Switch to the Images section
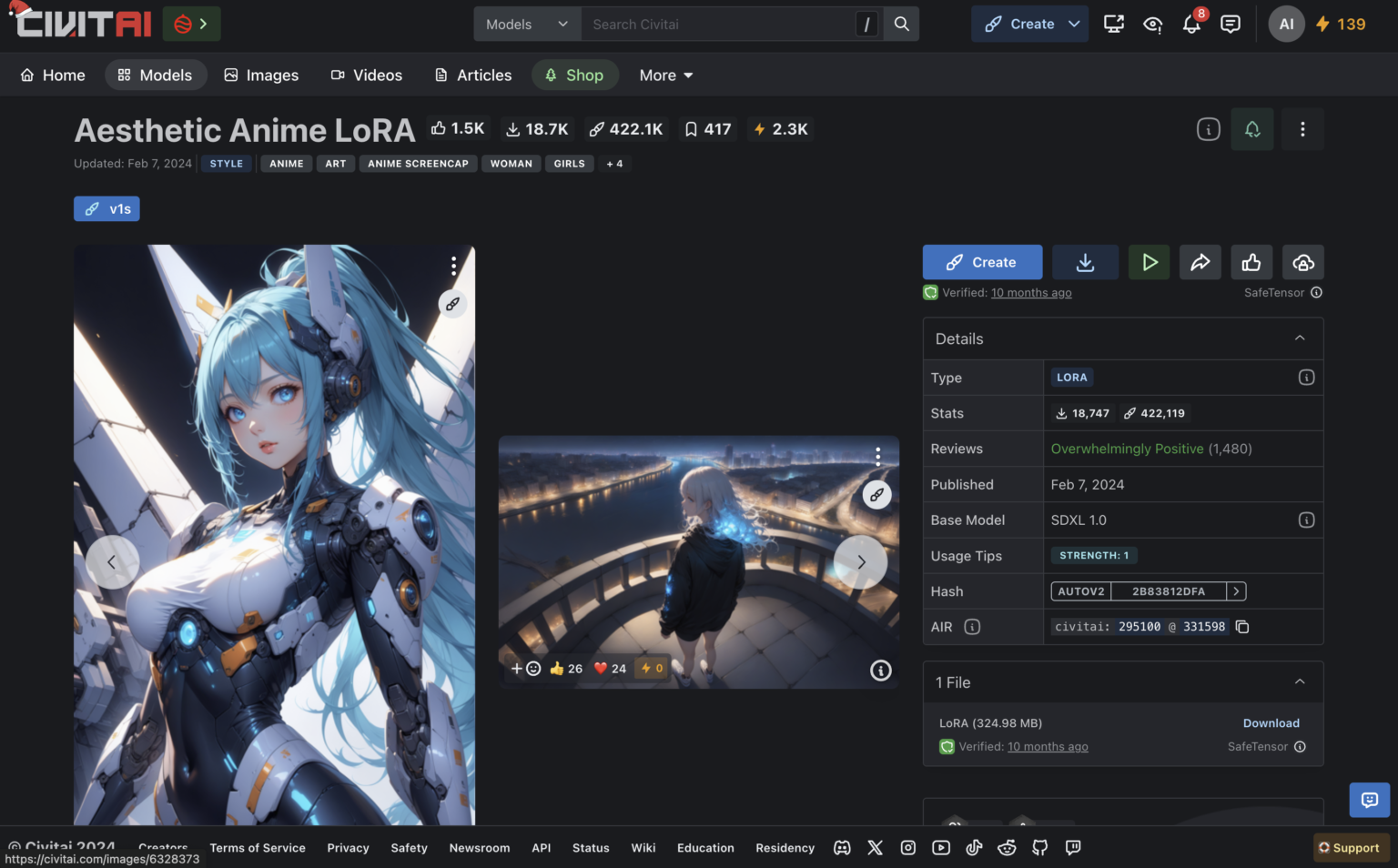The width and height of the screenshot is (1398, 868). pos(261,75)
